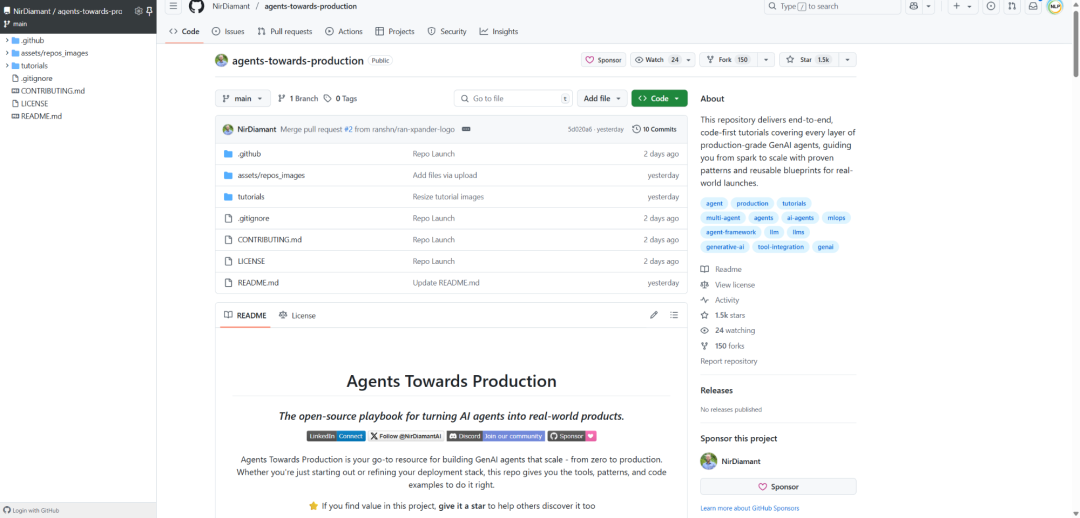Image resolution: width=1080 pixels, height=518 pixels.
Task: Open the 0 Tags link
Action: coord(340,99)
